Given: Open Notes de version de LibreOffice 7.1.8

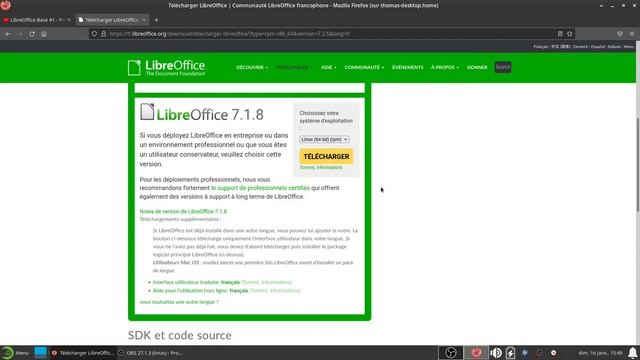Looking at the screenshot, I should click(183, 211).
